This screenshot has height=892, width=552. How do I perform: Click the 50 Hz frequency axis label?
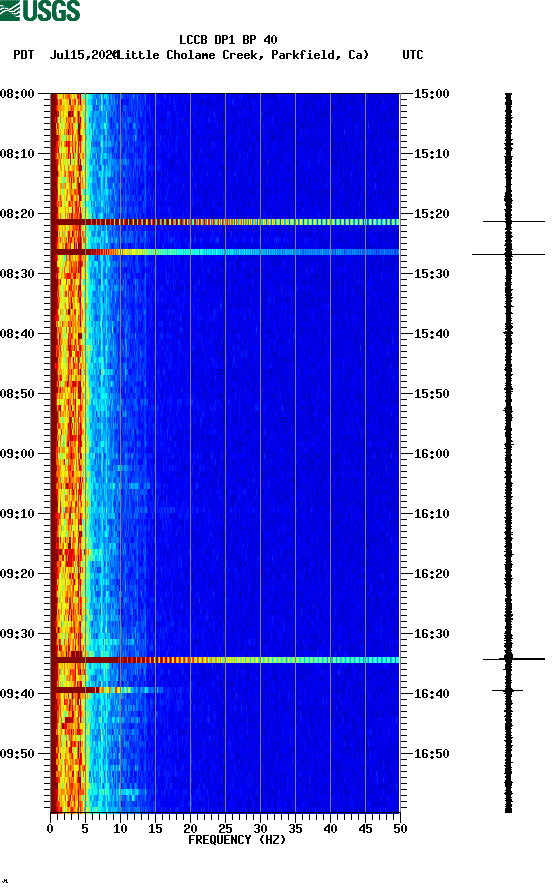[400, 828]
